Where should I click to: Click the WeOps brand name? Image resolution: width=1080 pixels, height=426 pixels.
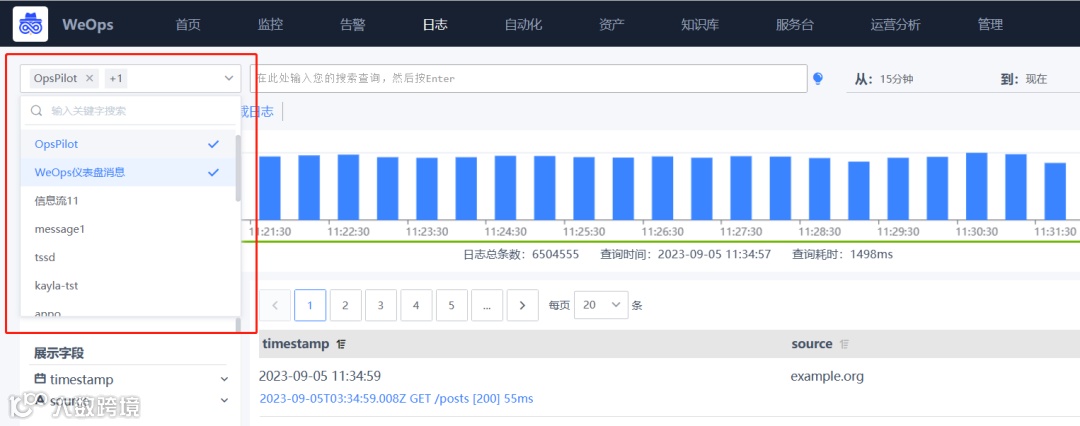point(87,25)
